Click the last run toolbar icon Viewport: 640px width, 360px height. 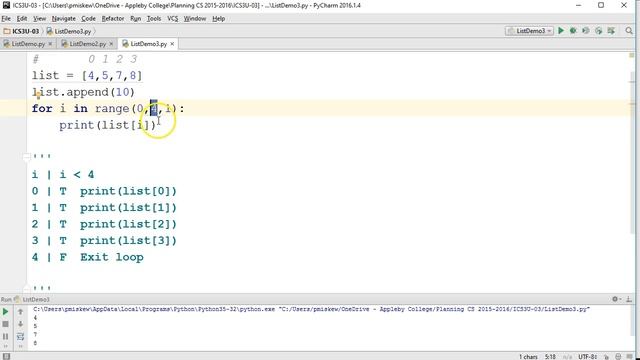pyautogui.click(x=611, y=31)
